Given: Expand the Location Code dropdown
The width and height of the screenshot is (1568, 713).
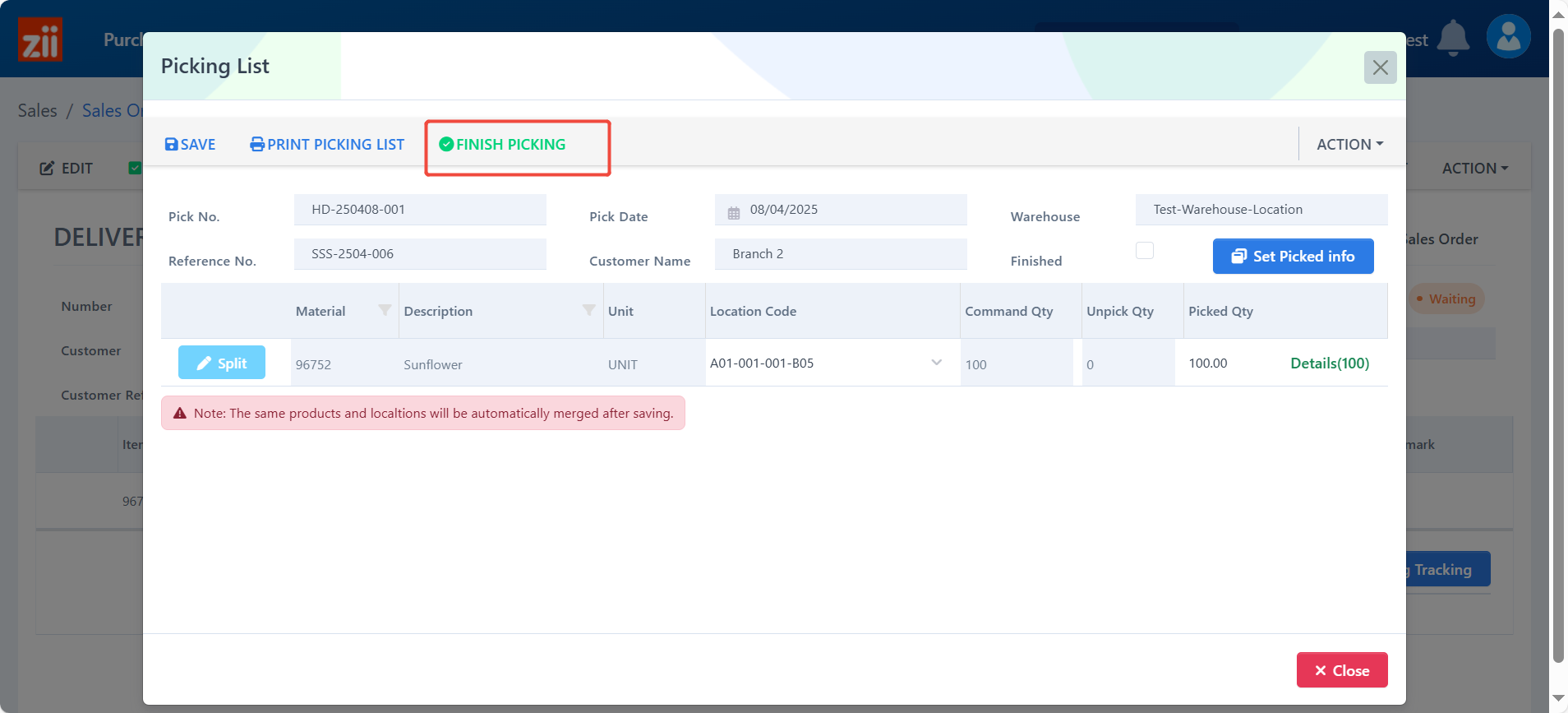Looking at the screenshot, I should (936, 363).
